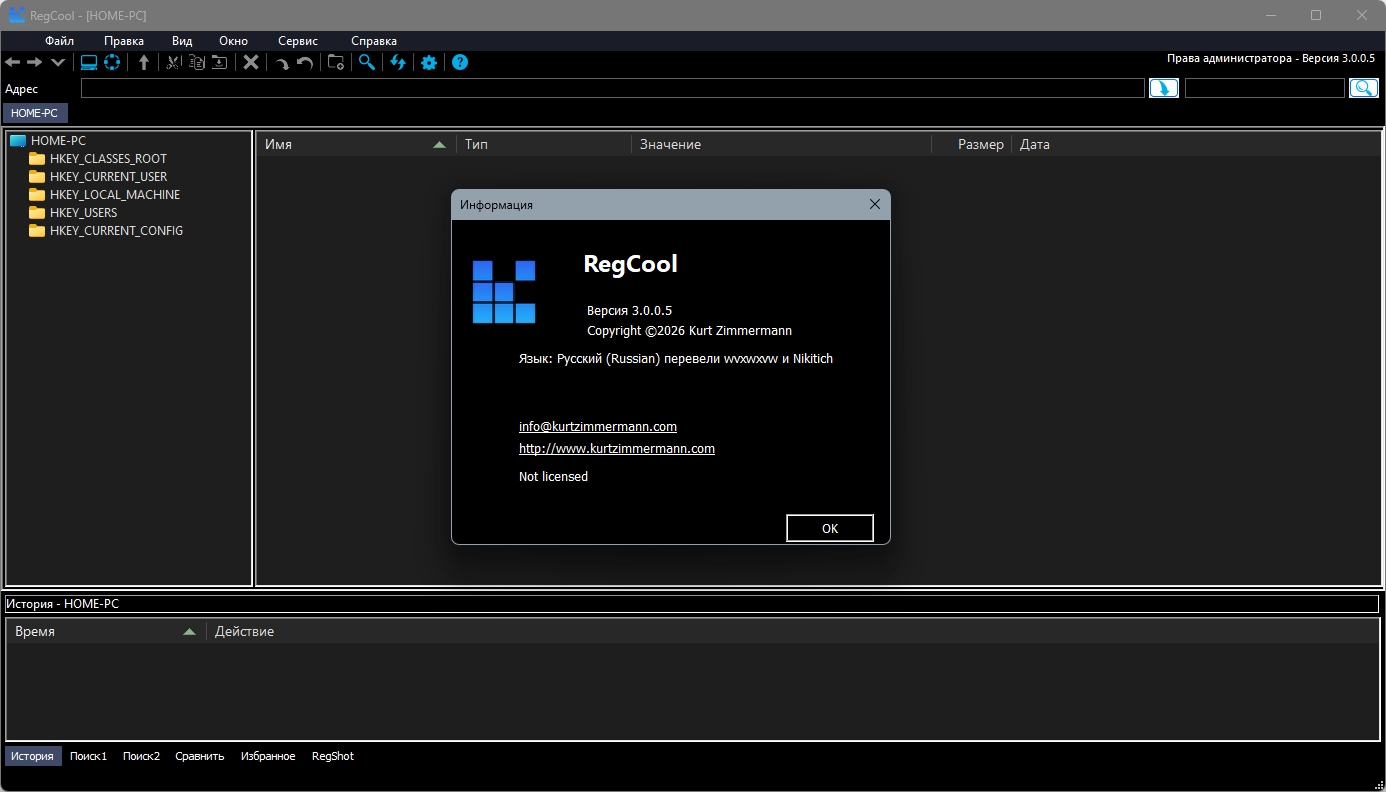Open the info@kurtzimmermann.com email link
1386x792 pixels.
coord(598,427)
